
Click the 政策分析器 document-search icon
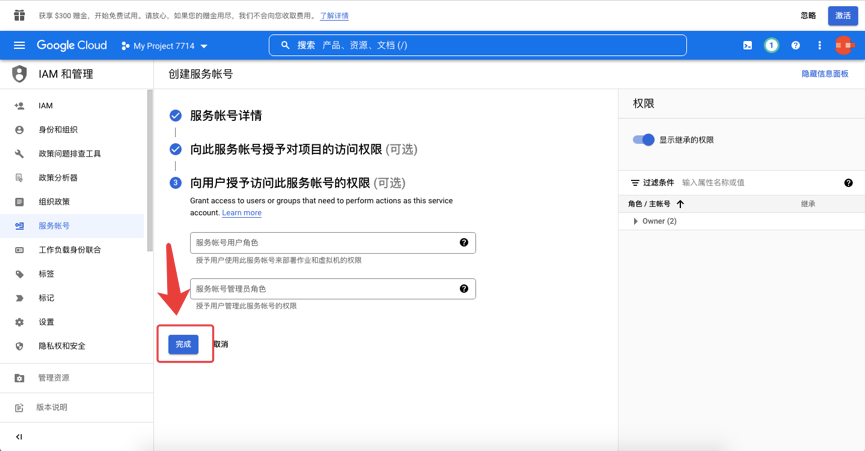click(x=19, y=178)
